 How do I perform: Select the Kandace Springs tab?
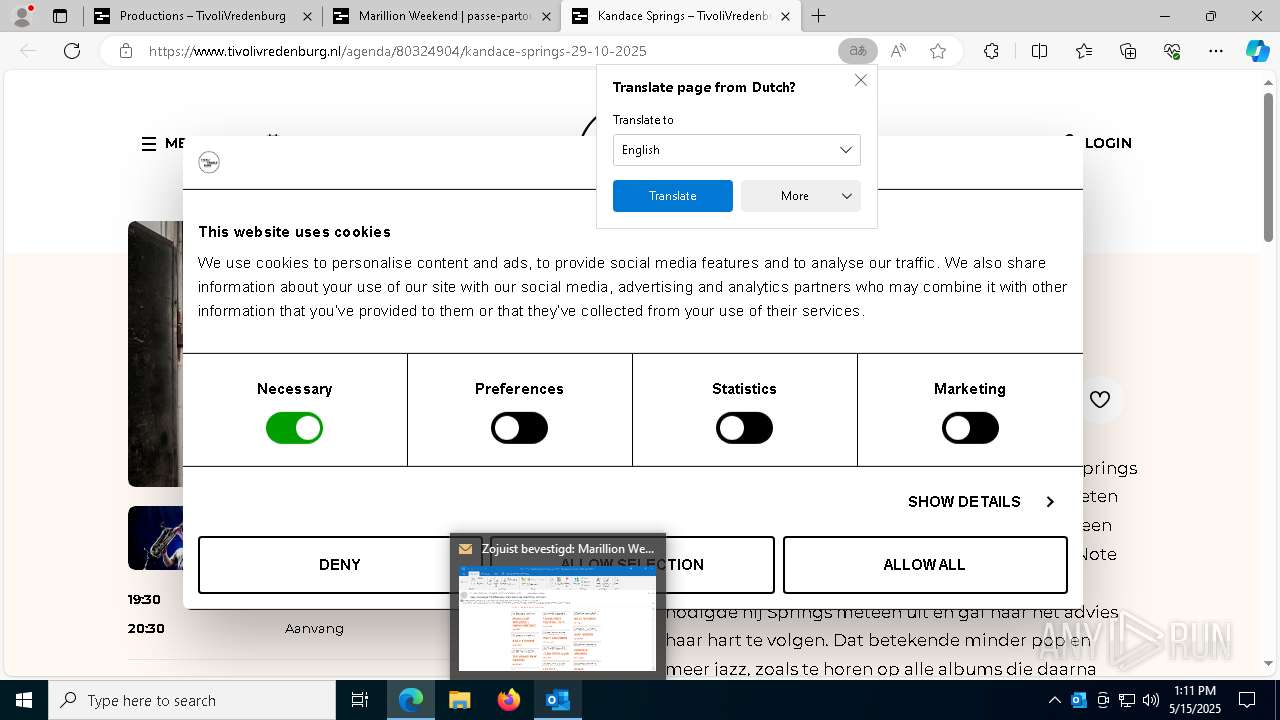click(x=682, y=16)
